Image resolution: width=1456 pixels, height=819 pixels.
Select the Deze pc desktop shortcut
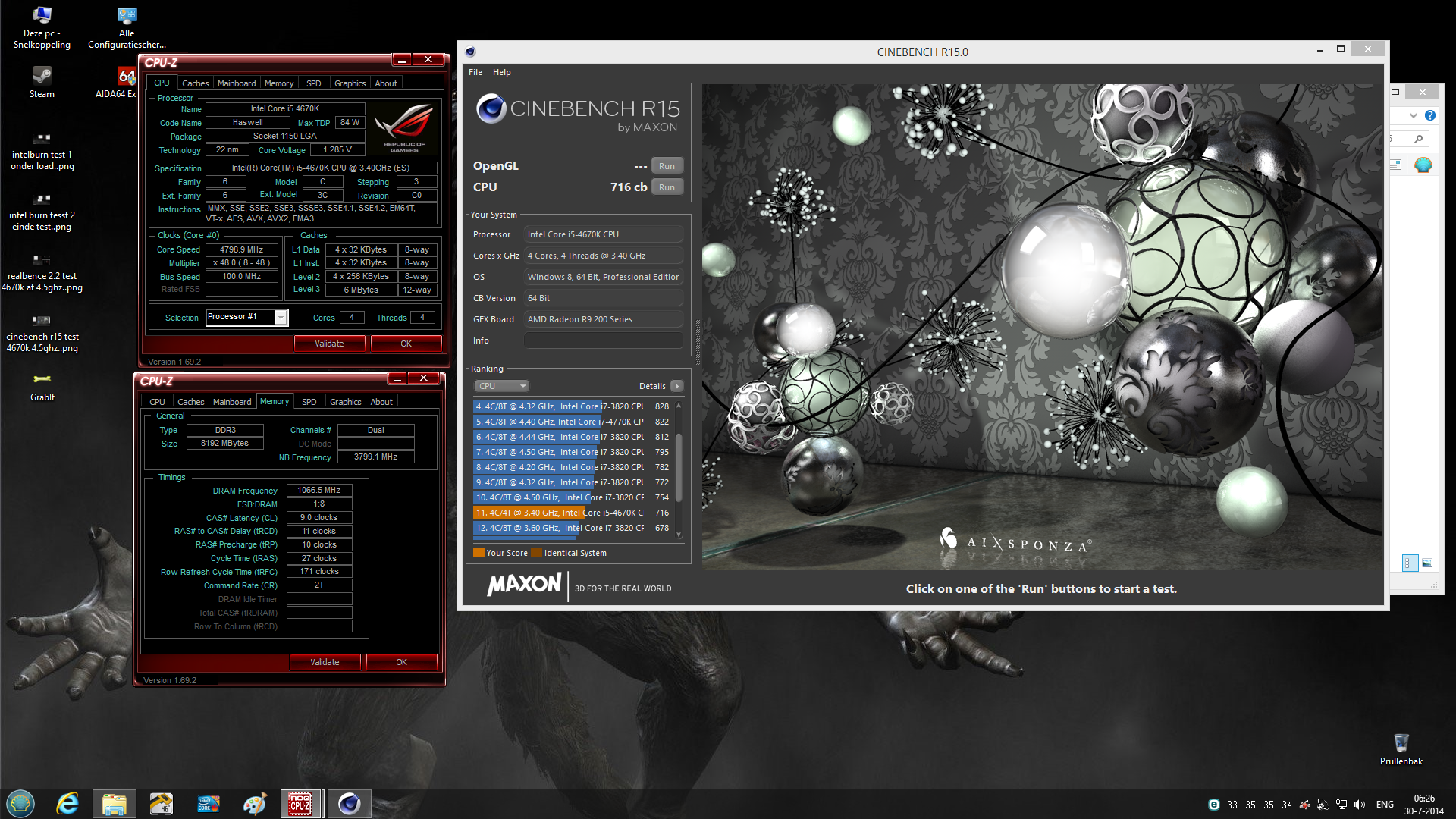(42, 27)
